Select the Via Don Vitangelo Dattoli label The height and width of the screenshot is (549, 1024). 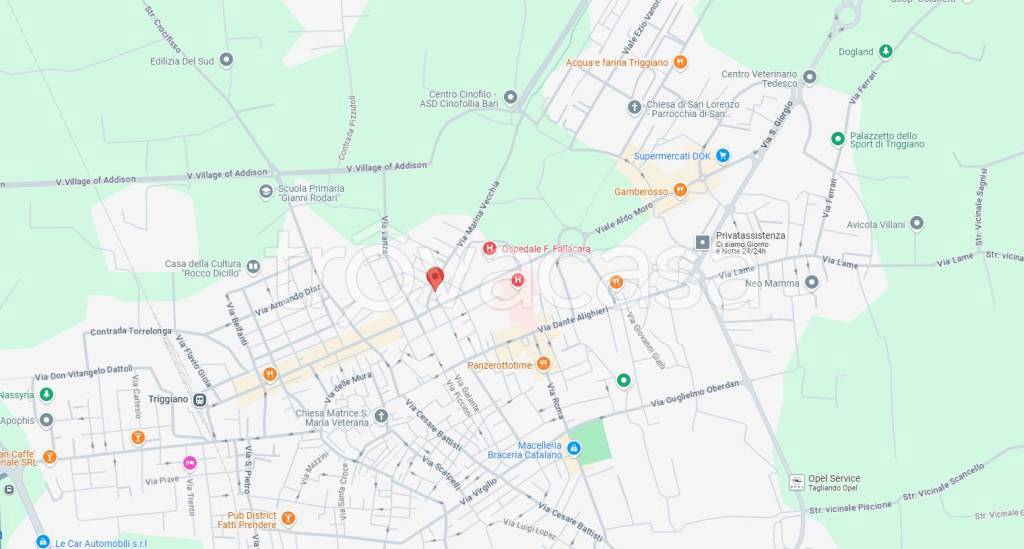[84, 373]
